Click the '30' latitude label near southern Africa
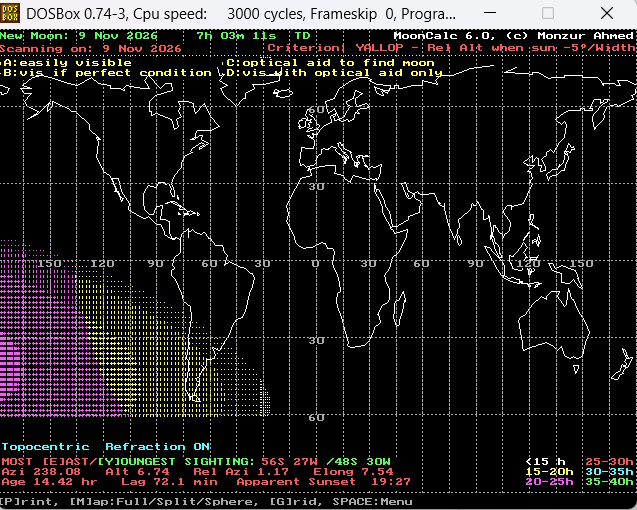This screenshot has height=510, width=637. pos(316,341)
